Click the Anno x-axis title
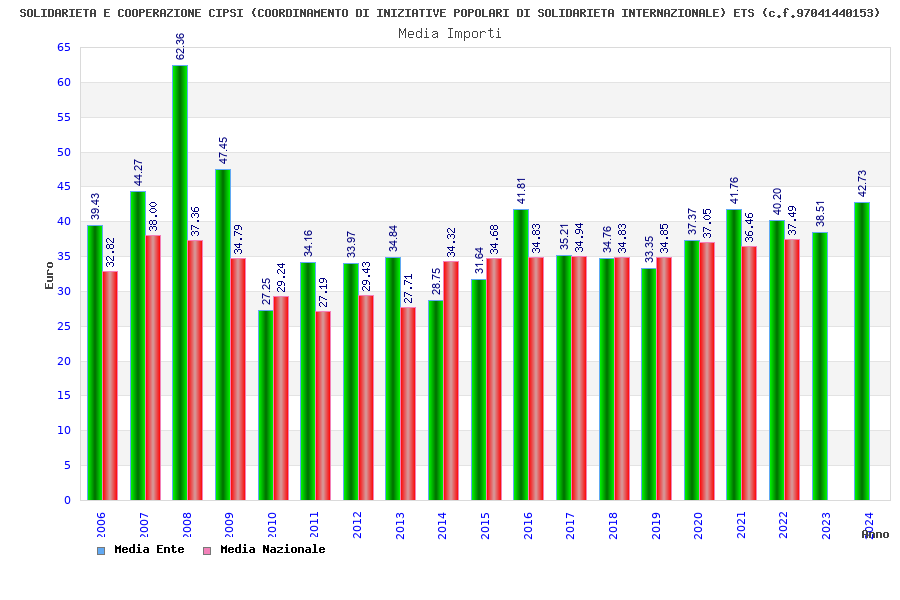The width and height of the screenshot is (900, 600). 875,535
